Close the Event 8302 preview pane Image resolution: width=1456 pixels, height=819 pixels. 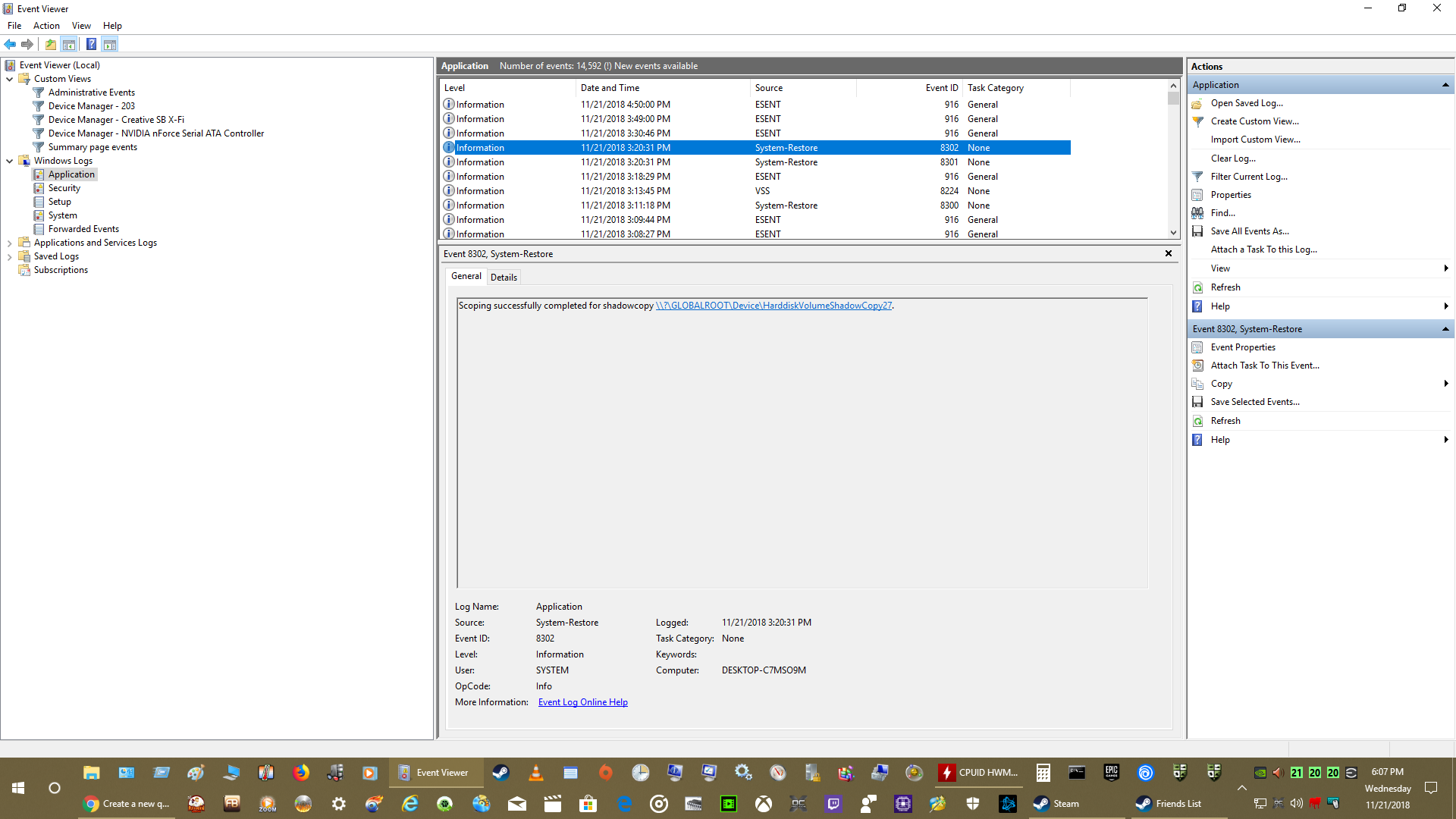[x=1169, y=253]
